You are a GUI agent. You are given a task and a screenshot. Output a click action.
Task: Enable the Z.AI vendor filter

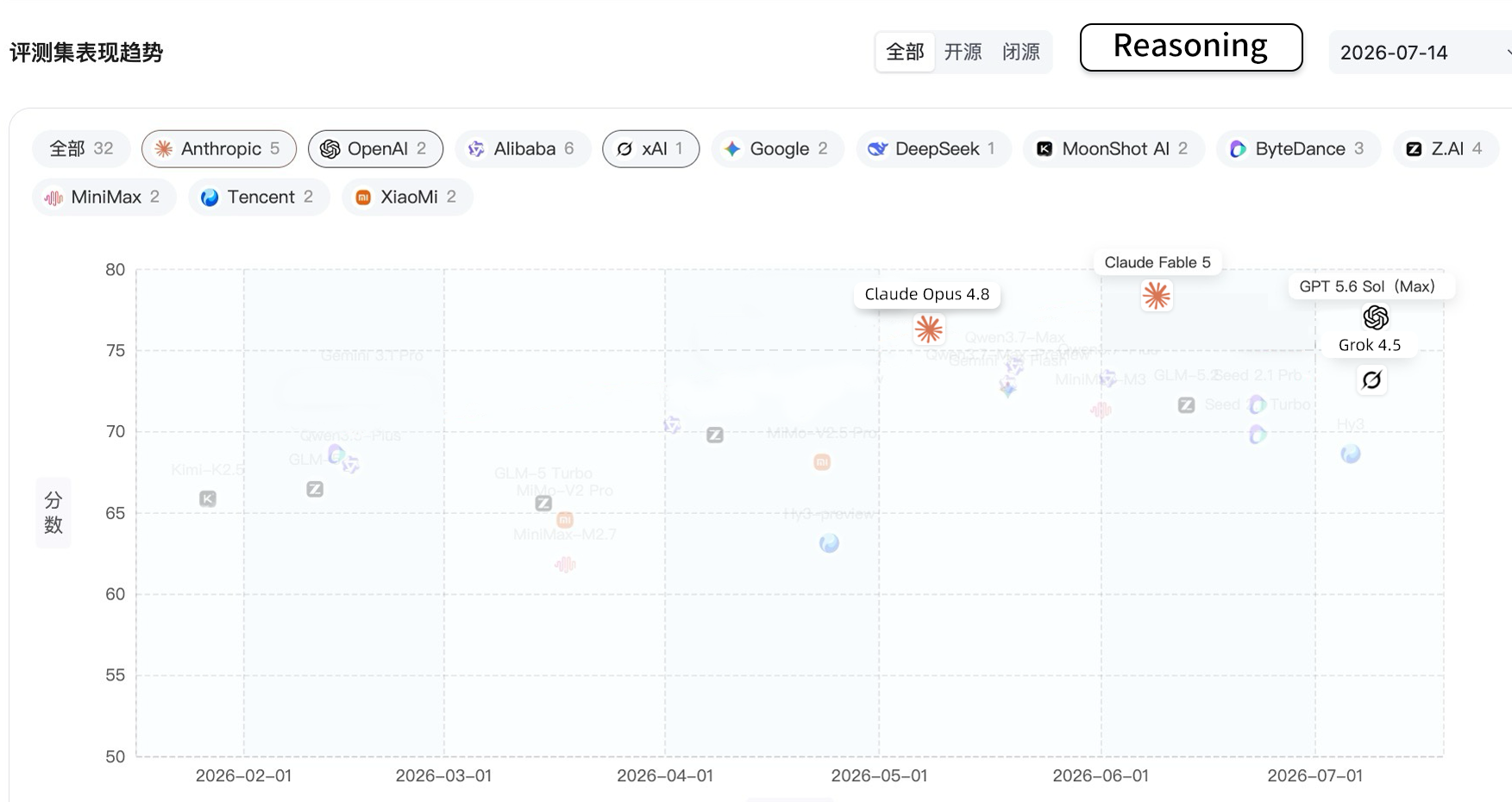(x=1446, y=148)
